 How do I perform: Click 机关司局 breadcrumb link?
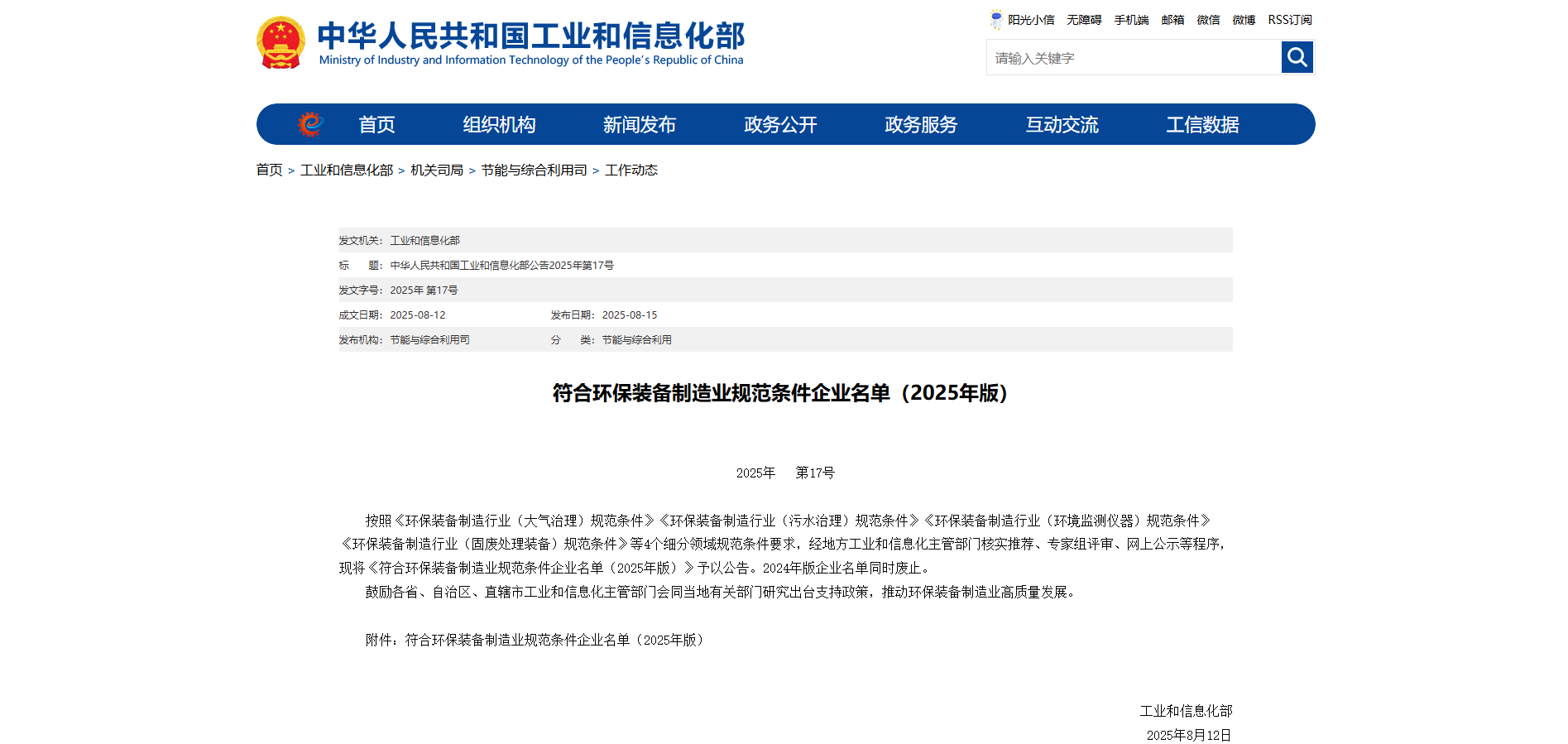click(437, 170)
